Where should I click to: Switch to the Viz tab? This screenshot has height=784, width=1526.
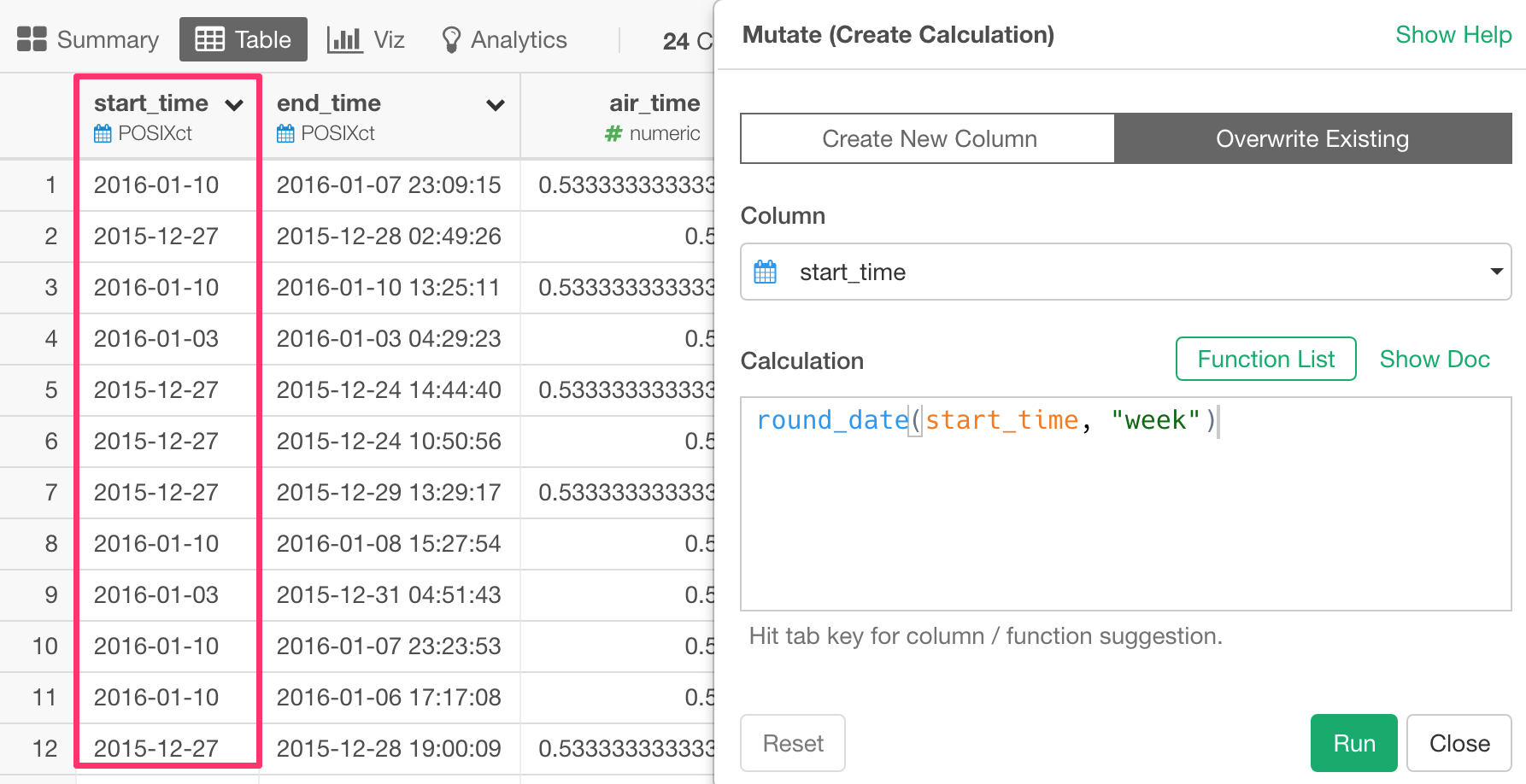(x=367, y=39)
